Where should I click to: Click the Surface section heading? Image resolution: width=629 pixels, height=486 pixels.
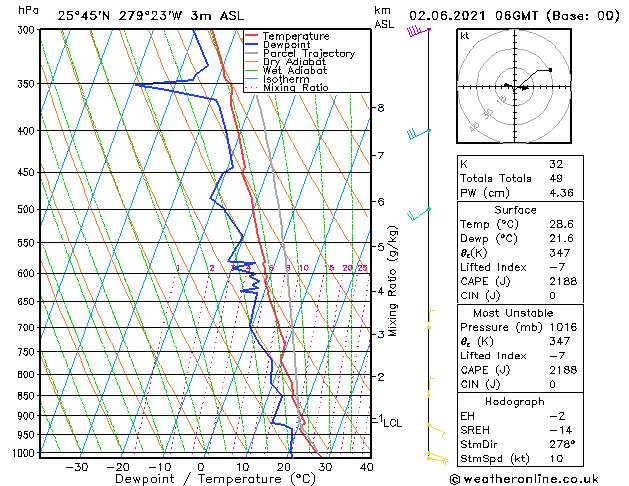515,210
